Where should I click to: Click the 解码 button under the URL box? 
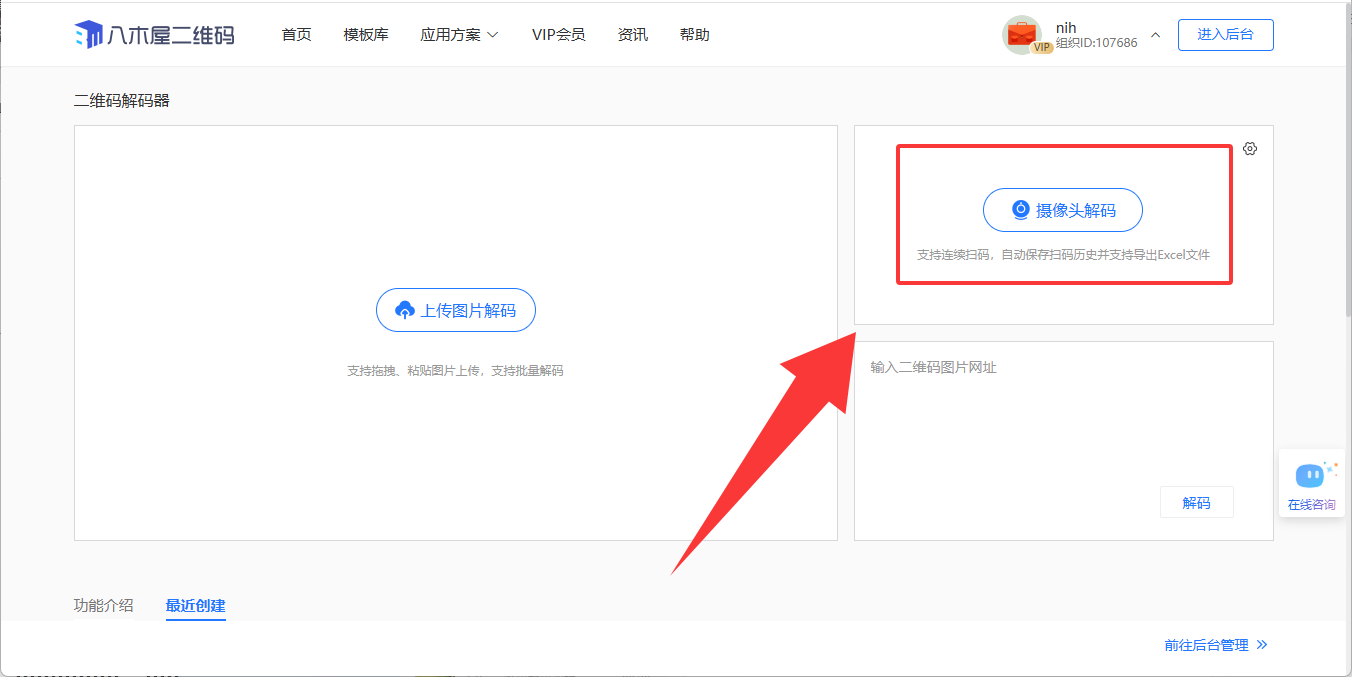1196,502
